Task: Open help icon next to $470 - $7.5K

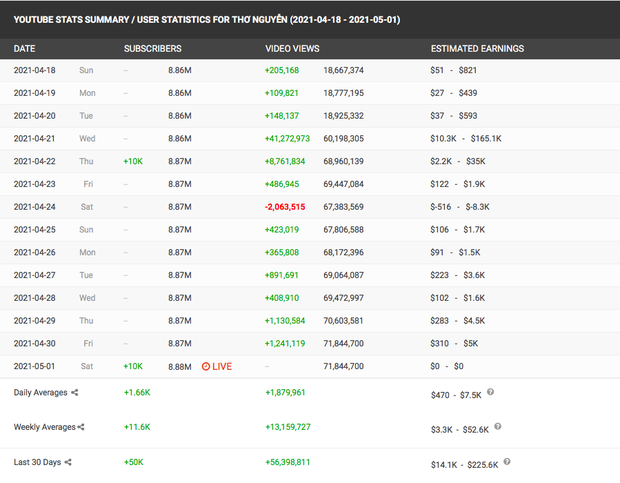Action: pyautogui.click(x=491, y=390)
